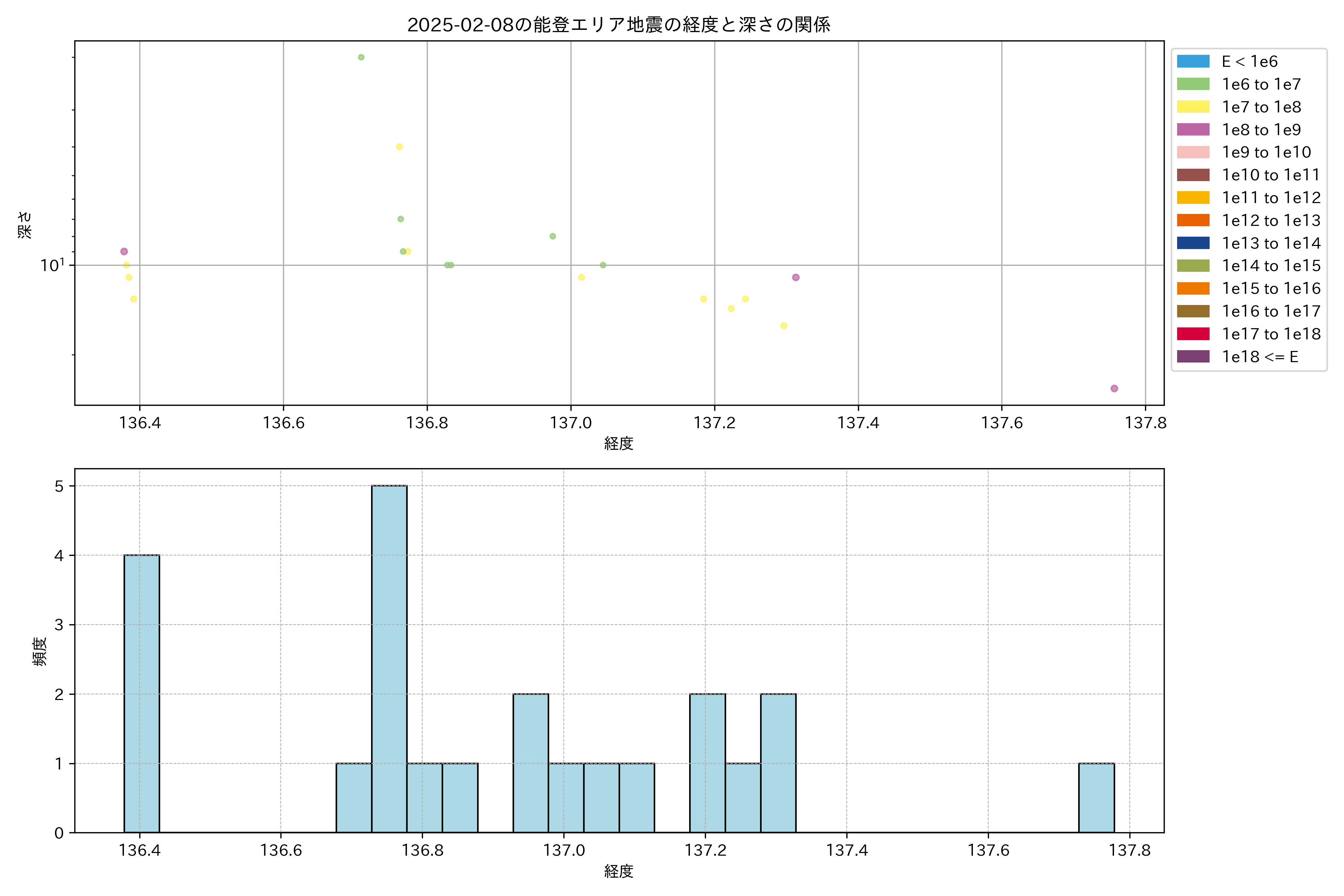Click the purple scatter point near longitude 137.76
The image size is (1344, 896).
click(1114, 389)
